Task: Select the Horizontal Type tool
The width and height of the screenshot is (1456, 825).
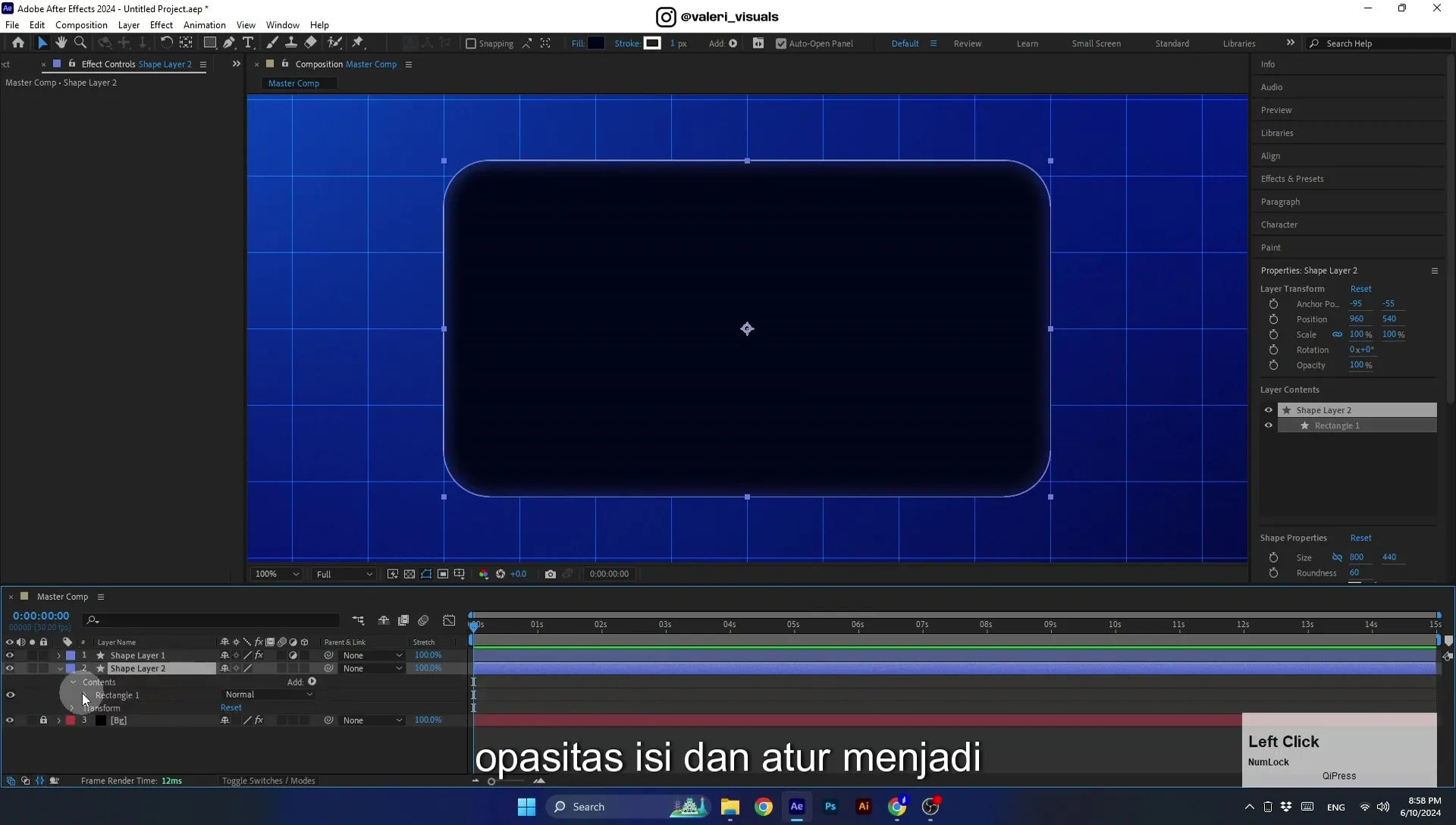Action: pos(248,43)
